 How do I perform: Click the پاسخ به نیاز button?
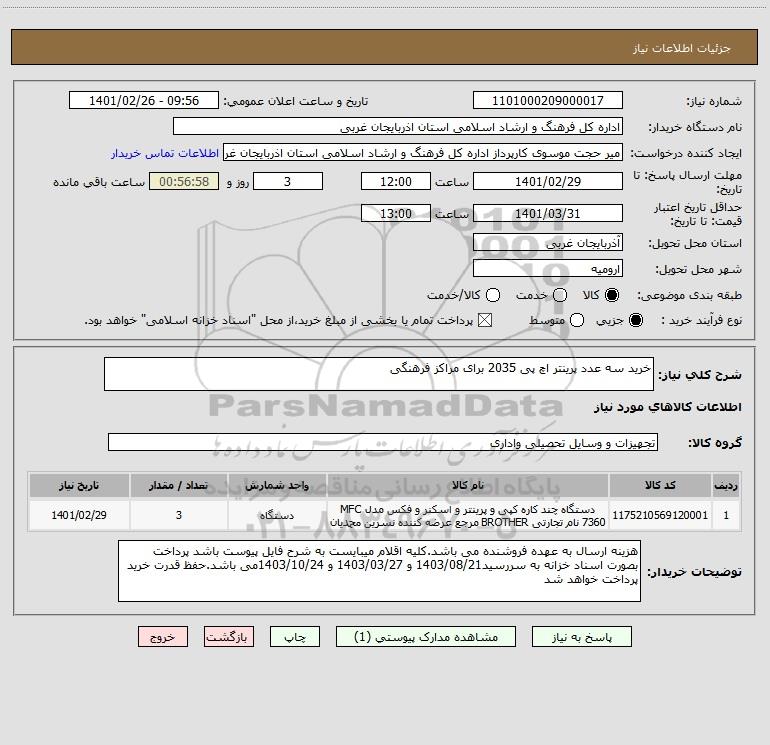pyautogui.click(x=581, y=637)
